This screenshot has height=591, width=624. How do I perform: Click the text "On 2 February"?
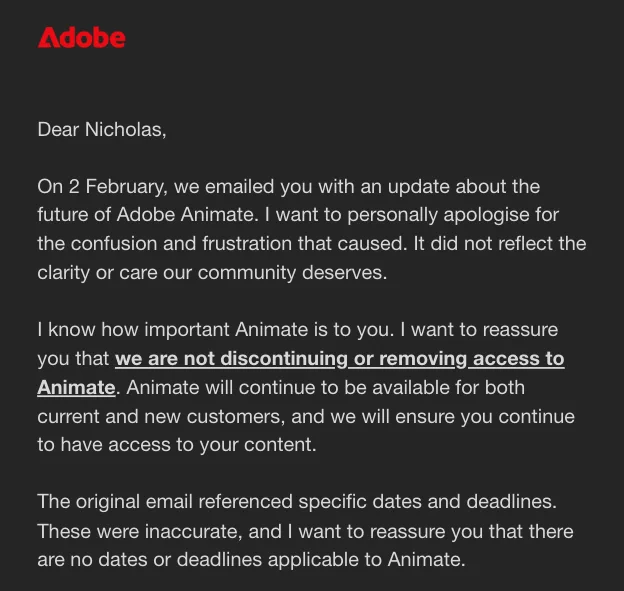(100, 187)
